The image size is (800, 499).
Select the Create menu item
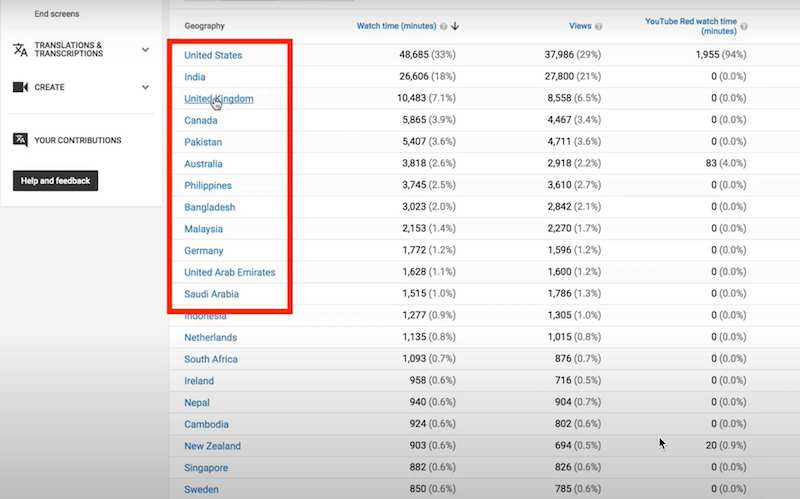coord(49,87)
